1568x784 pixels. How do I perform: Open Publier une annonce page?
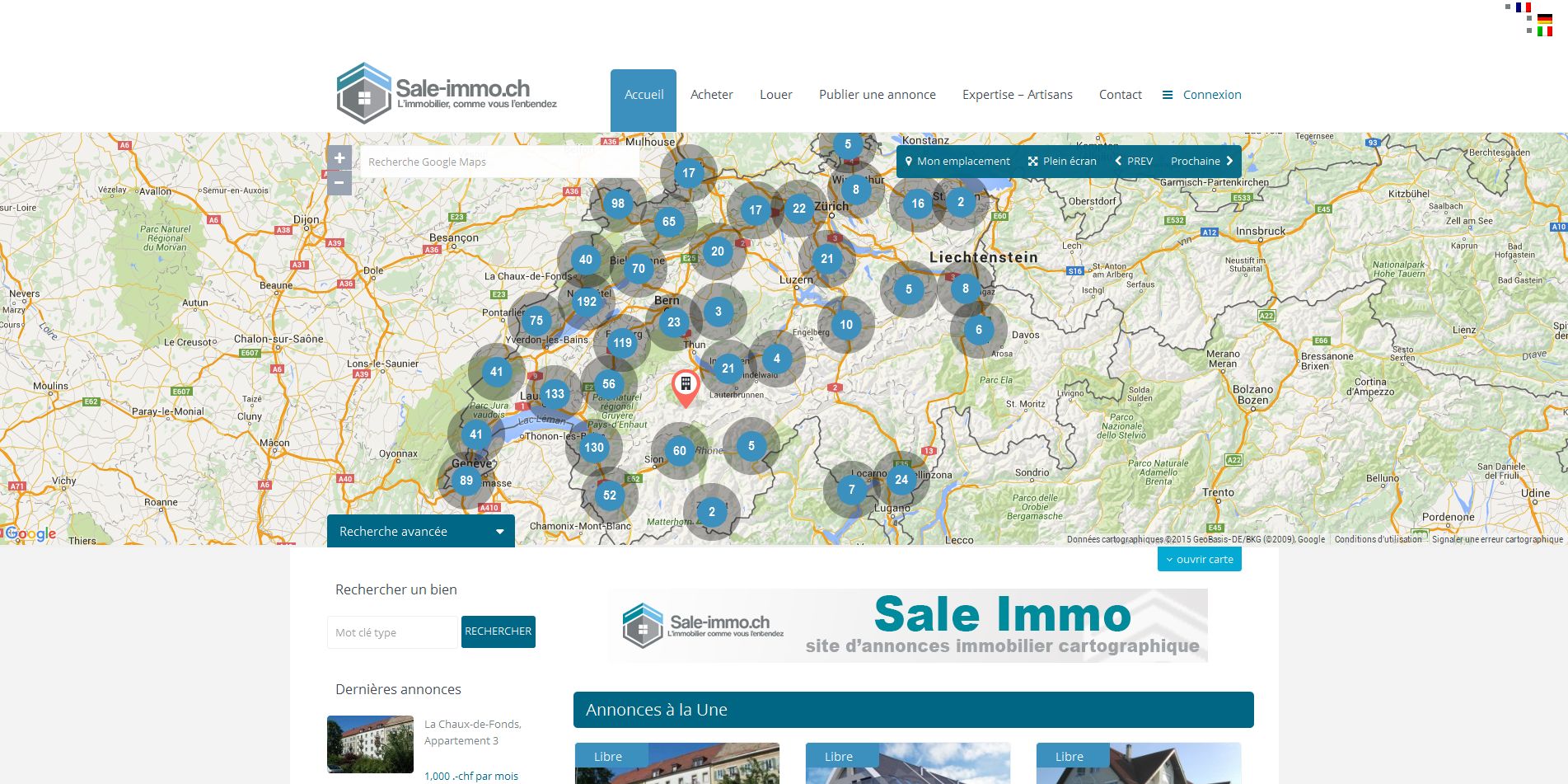878,95
